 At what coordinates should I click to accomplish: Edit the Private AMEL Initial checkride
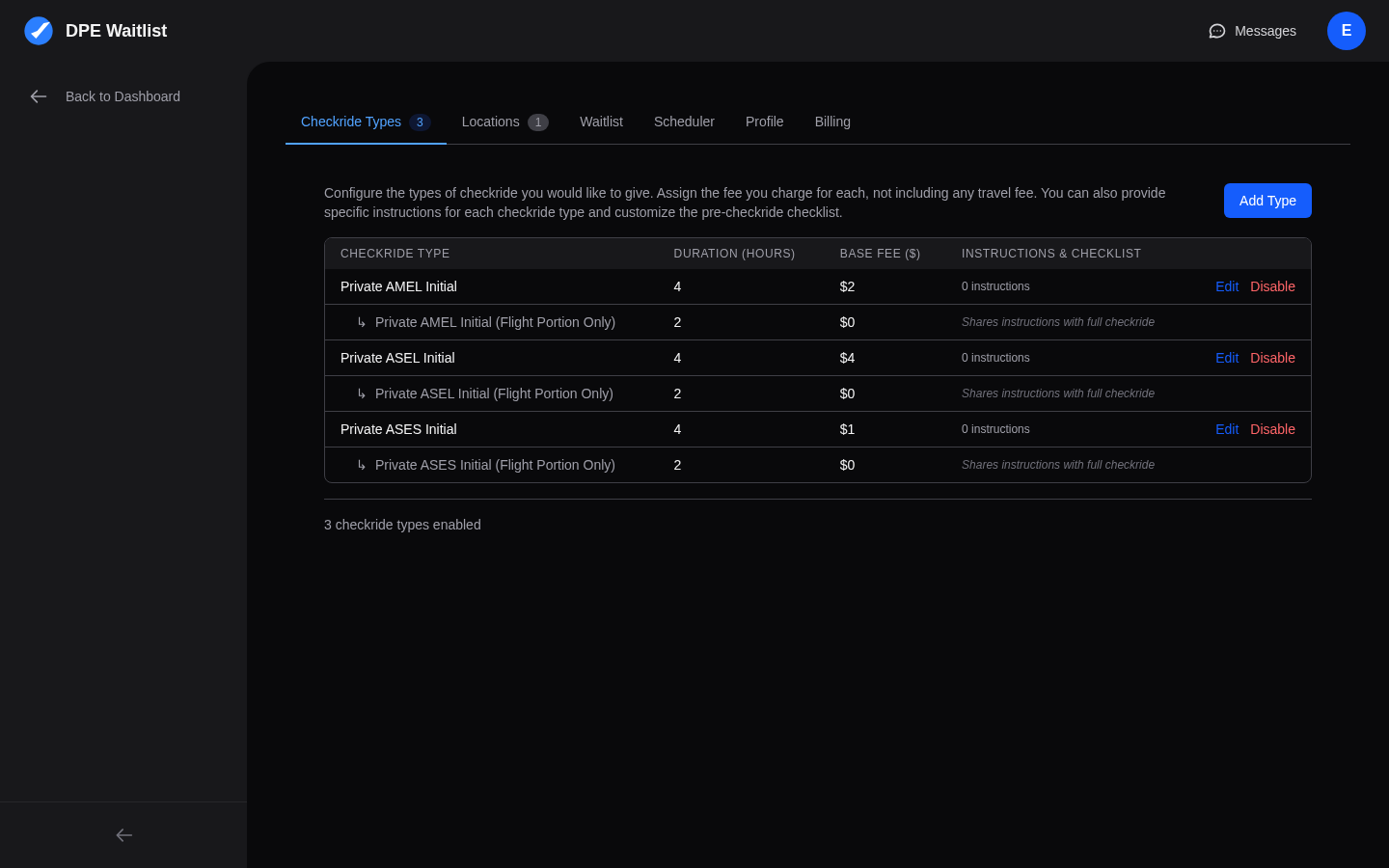point(1227,286)
